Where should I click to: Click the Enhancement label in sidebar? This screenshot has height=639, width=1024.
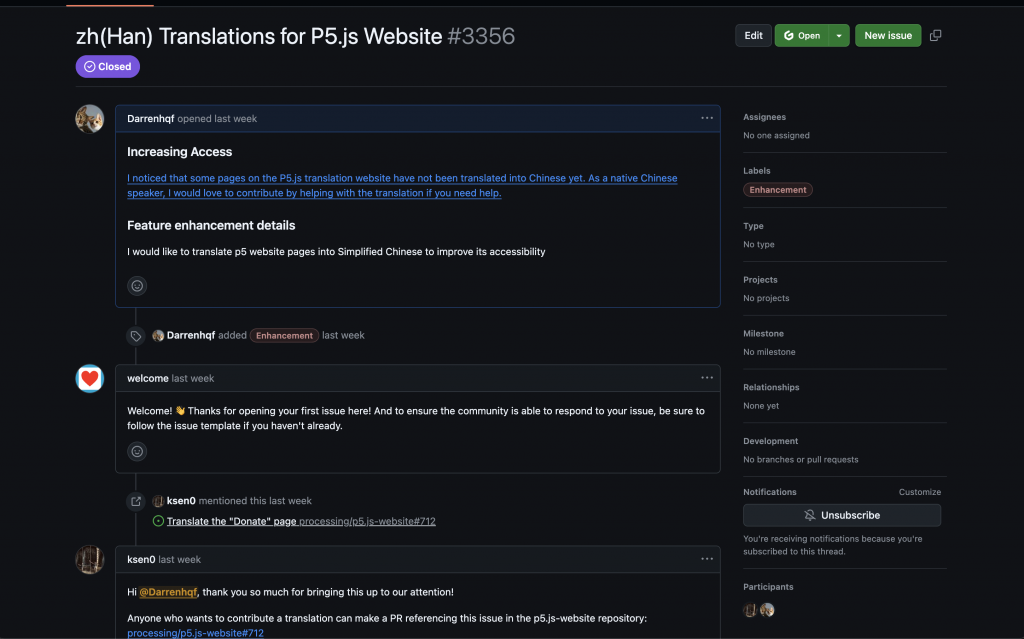pos(778,190)
